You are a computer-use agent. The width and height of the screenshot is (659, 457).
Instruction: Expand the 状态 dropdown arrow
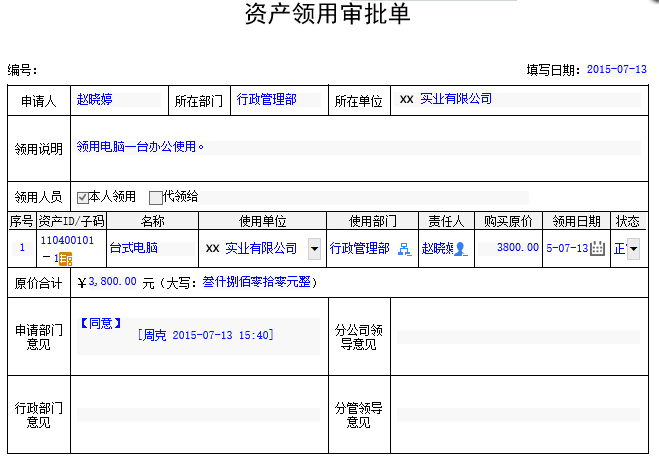point(633,248)
